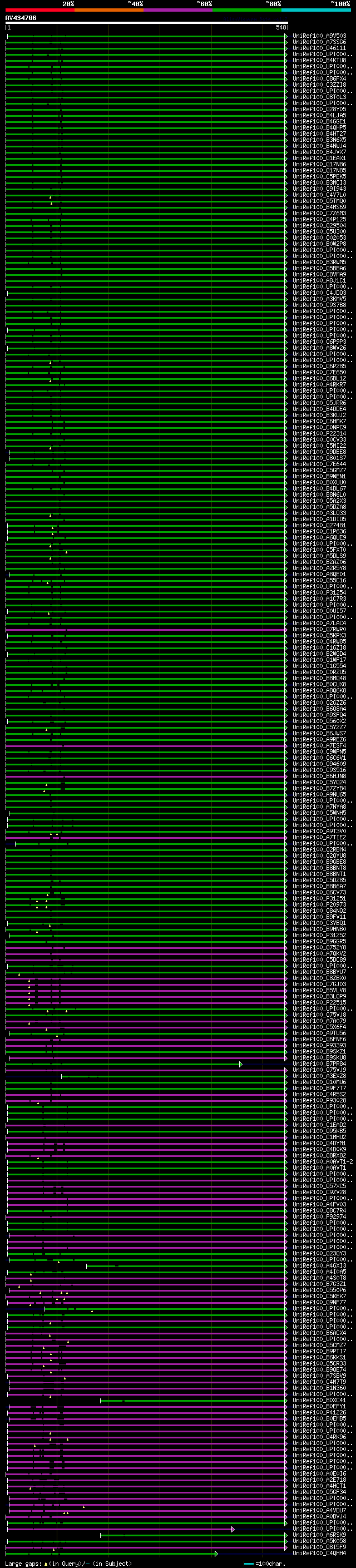Select hit label UniRef100_B0XC41

click(319, 1400)
